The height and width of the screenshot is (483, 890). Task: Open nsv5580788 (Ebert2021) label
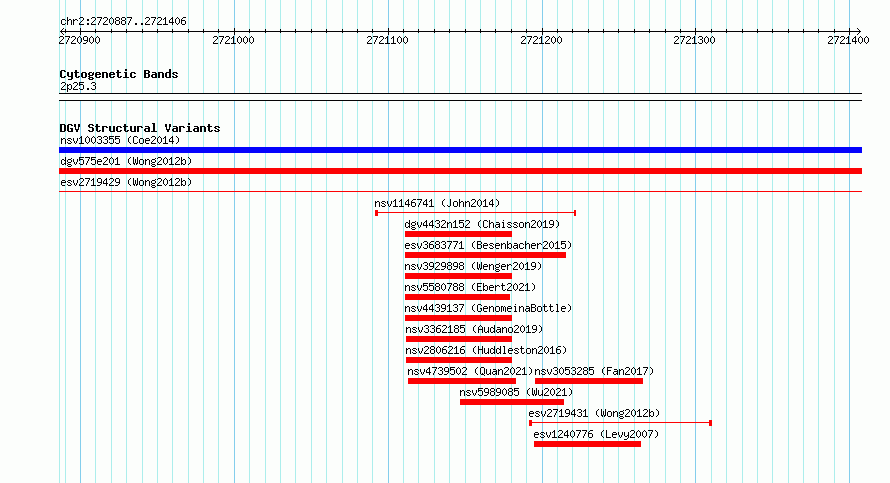point(470,287)
